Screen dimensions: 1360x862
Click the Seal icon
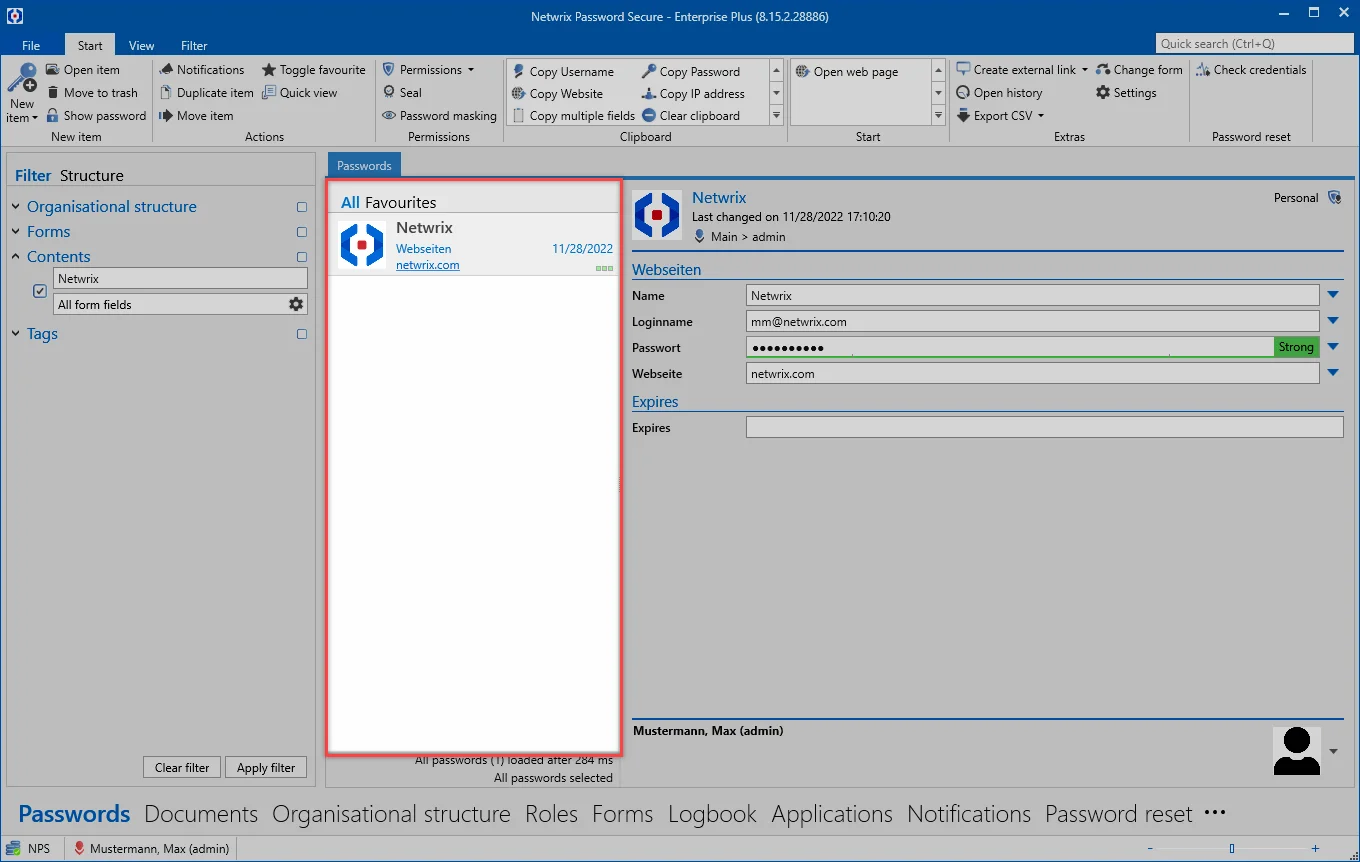389,93
